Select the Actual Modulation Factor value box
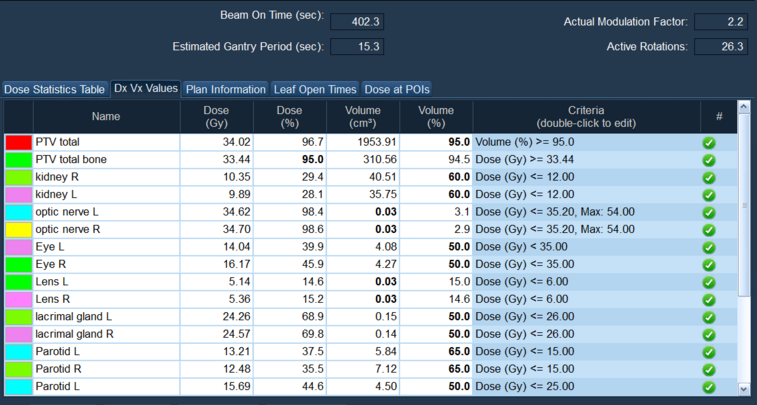The image size is (757, 405). click(721, 22)
